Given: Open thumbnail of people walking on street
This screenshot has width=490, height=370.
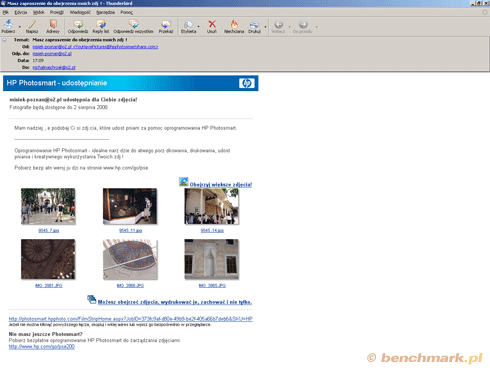Looking at the screenshot, I should [x=48, y=206].
